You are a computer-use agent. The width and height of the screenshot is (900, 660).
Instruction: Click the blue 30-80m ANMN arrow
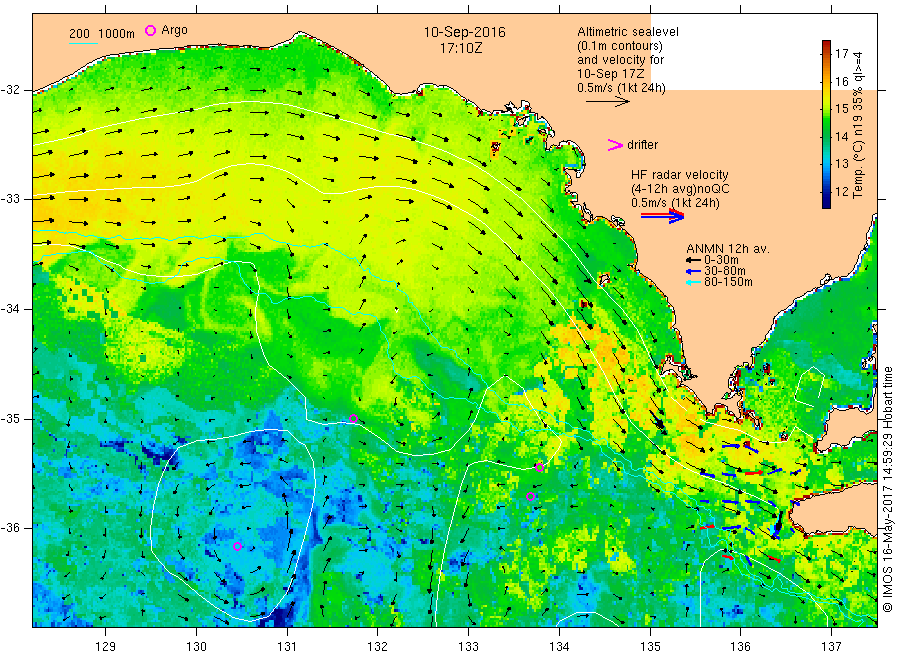[x=693, y=271]
